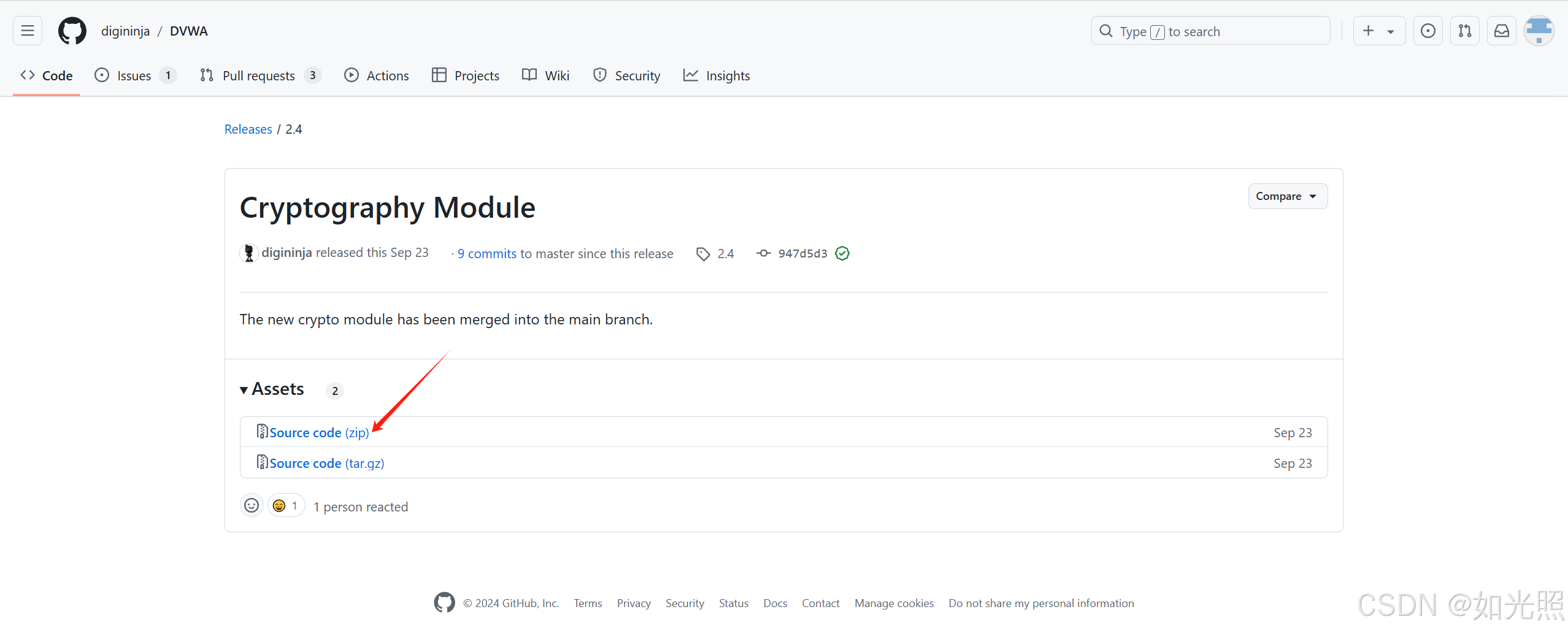
Task: Open the Contact footer link
Action: (821, 603)
